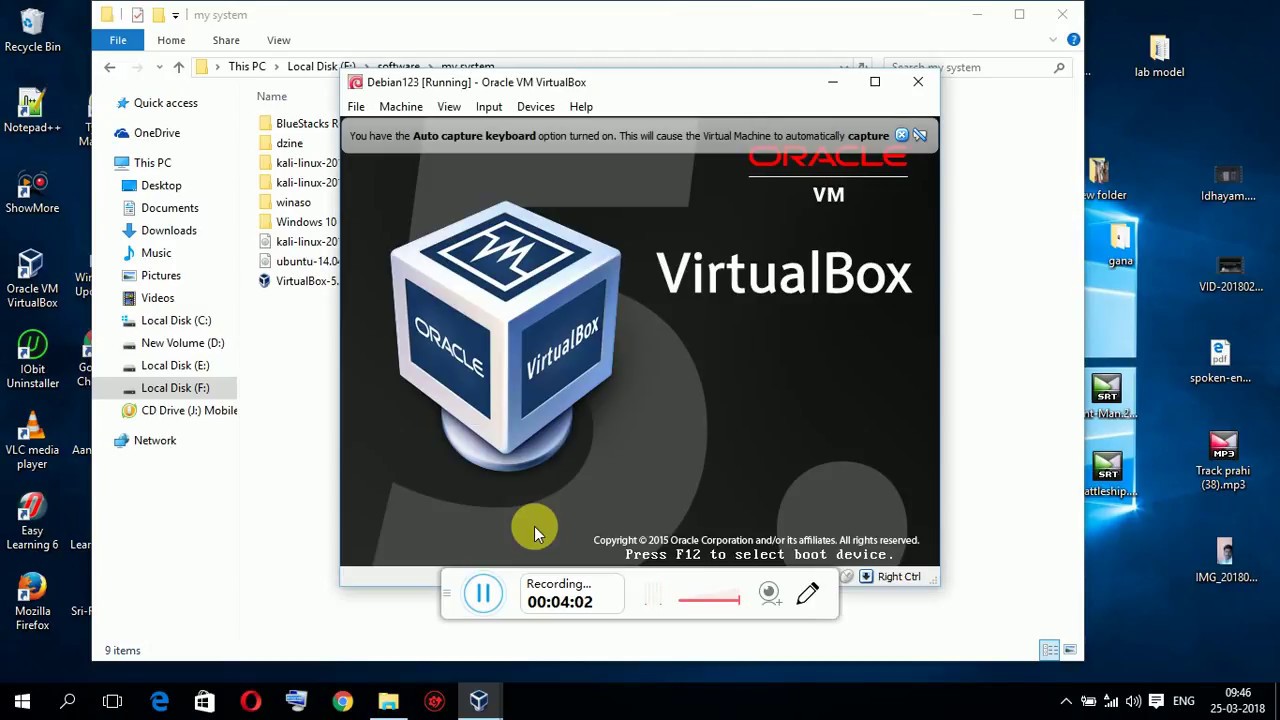Image resolution: width=1280 pixels, height=720 pixels.
Task: Open the View tab in Explorer ribbon
Action: click(279, 40)
